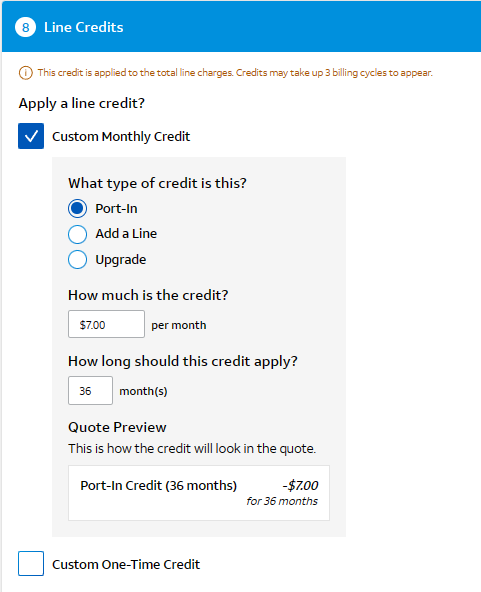The height and width of the screenshot is (592, 481).
Task: Click the Port-In Credit quote preview box
Action: (x=199, y=493)
